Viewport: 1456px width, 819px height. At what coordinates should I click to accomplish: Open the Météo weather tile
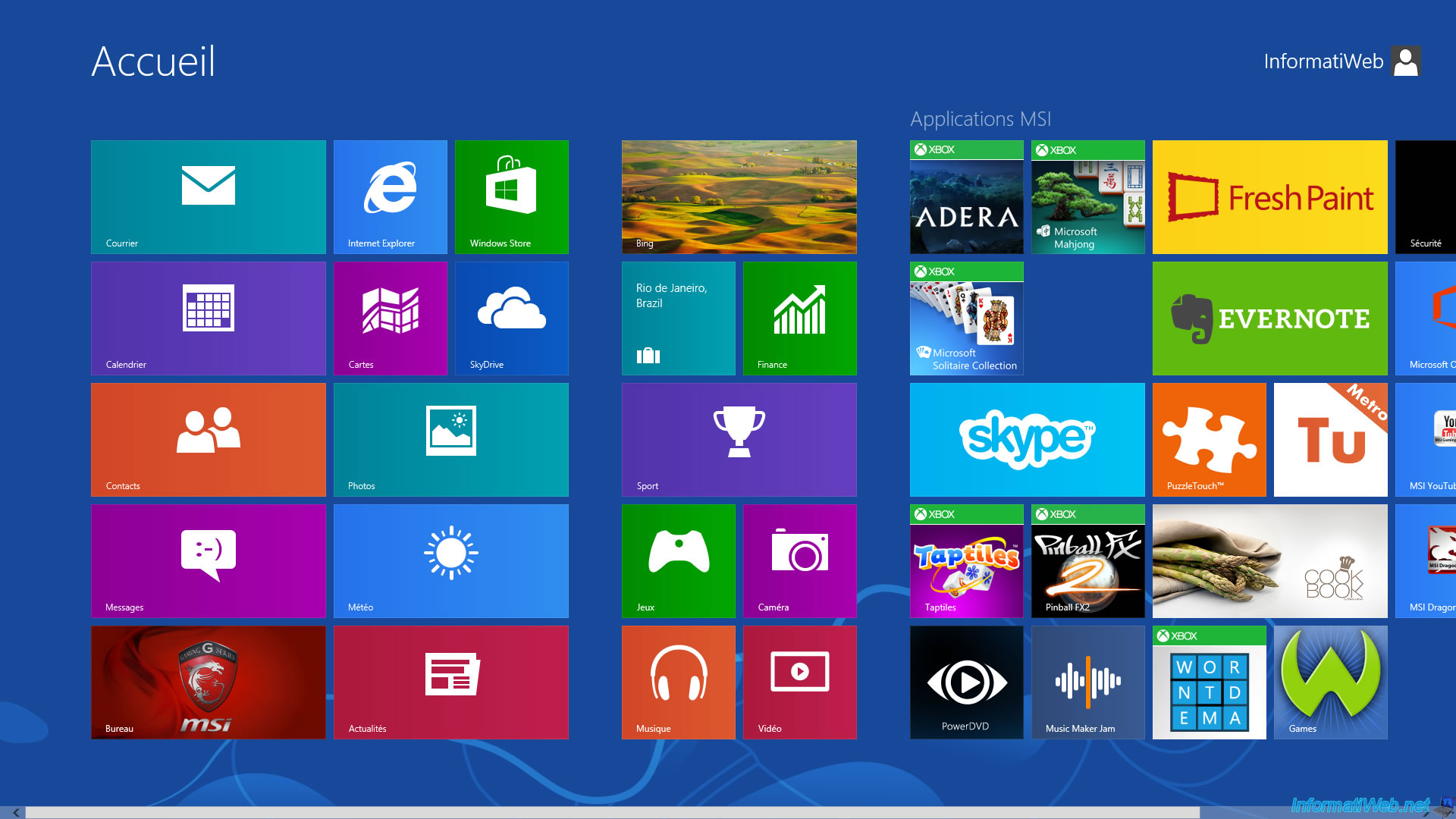[451, 561]
